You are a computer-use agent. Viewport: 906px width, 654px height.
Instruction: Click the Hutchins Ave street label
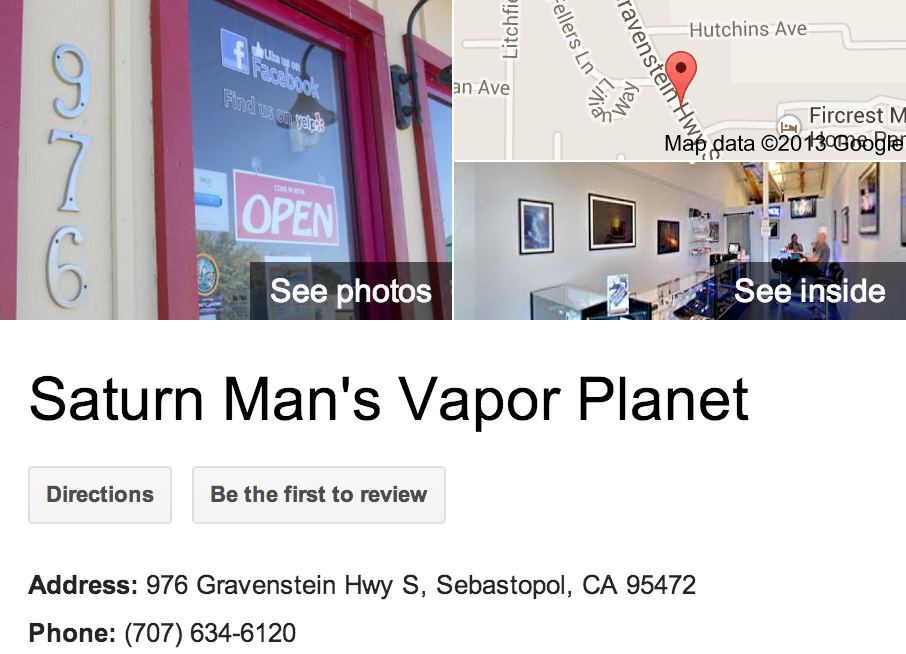[748, 29]
